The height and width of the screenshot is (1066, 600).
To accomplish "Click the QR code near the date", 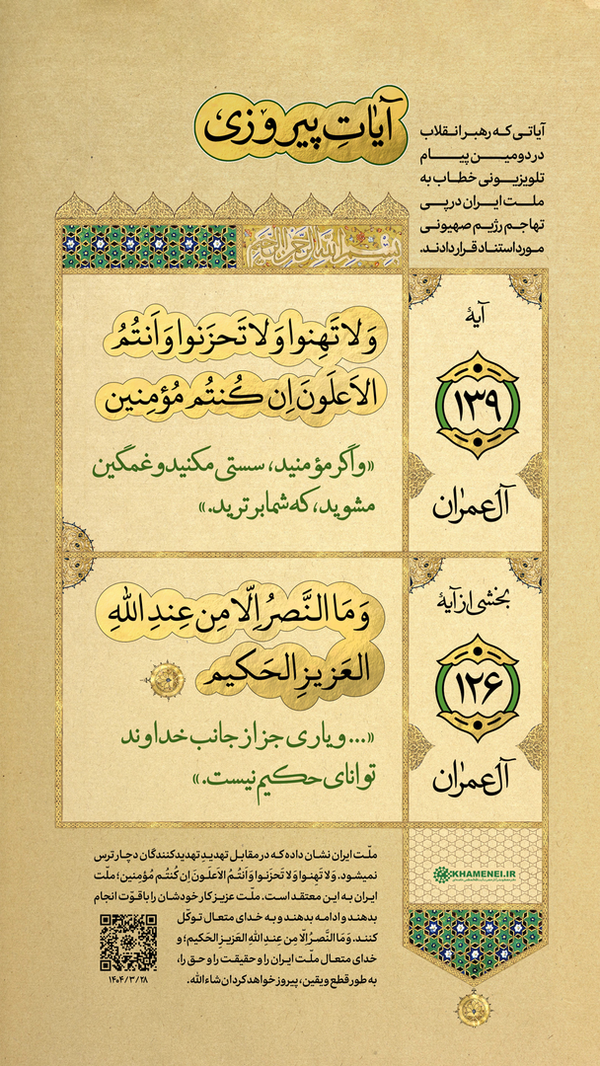I will [x=128, y=943].
